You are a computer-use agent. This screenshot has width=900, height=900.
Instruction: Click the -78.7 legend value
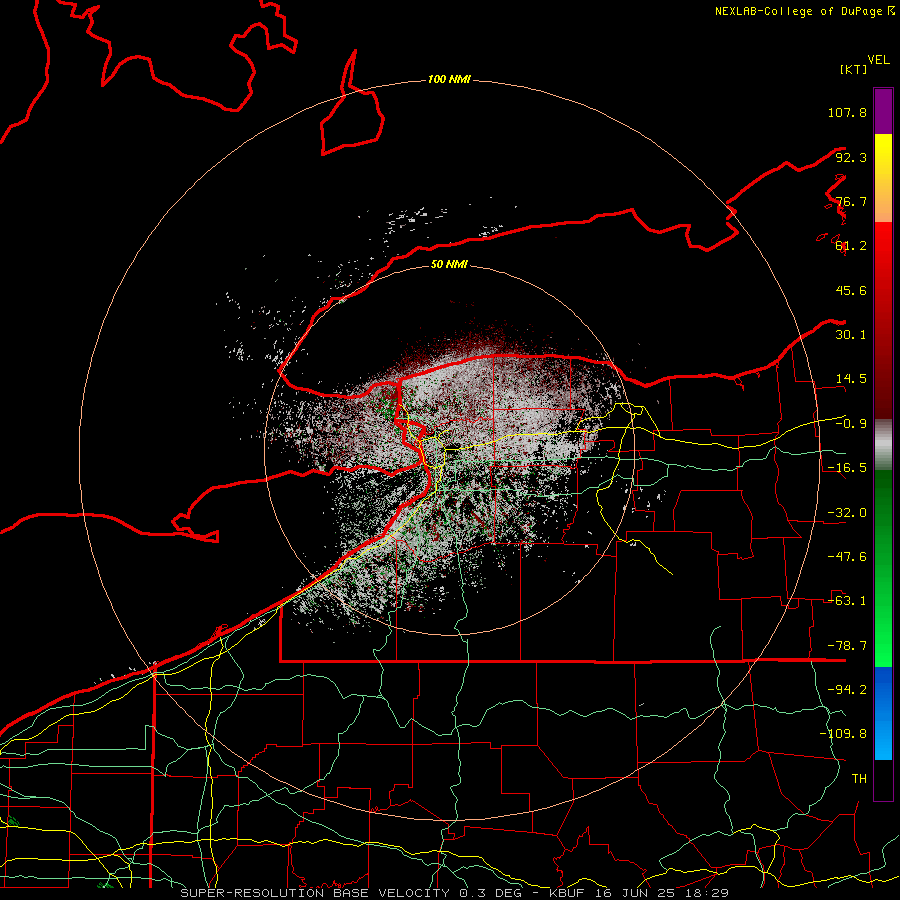tap(847, 646)
